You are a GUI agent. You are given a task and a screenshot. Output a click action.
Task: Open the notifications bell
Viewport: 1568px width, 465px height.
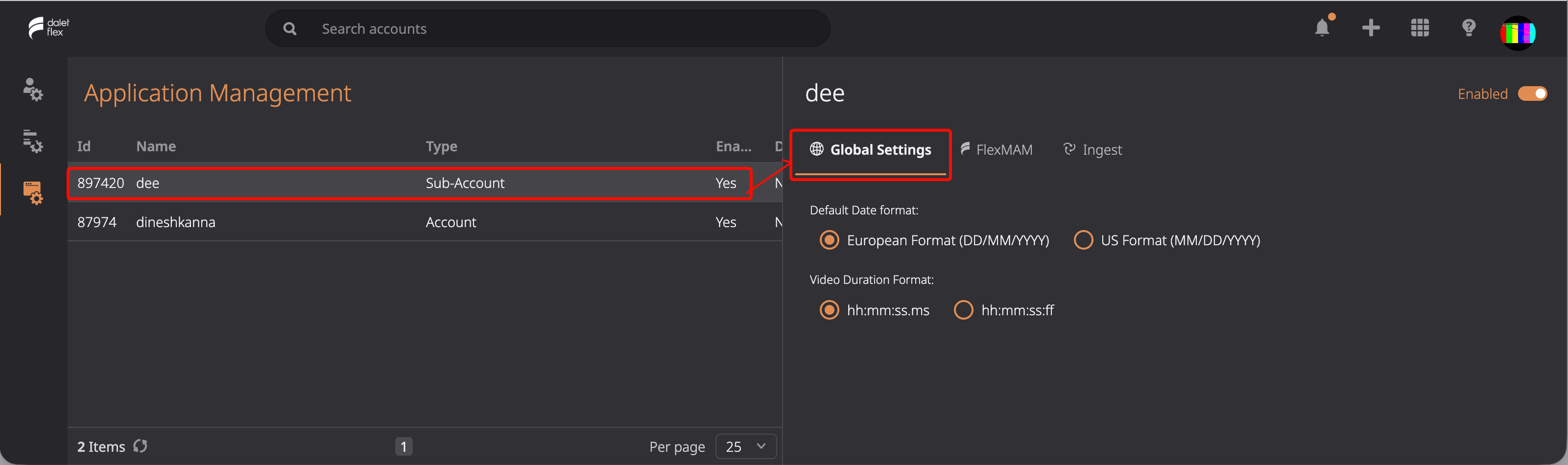coord(1322,27)
